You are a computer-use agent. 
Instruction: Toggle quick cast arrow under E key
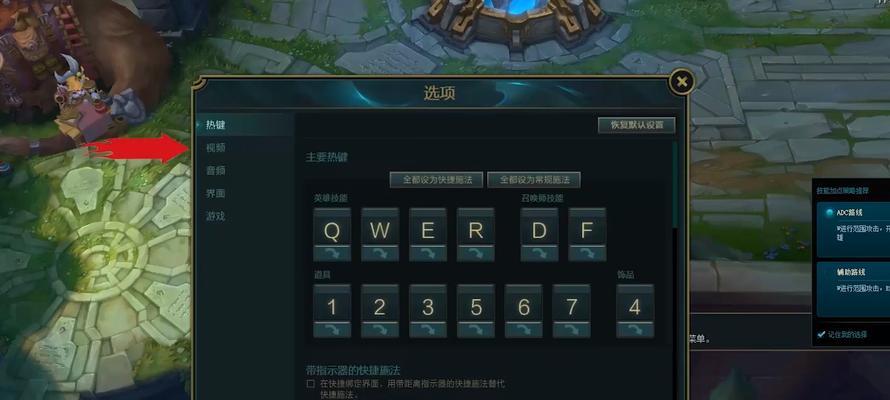click(x=428, y=254)
